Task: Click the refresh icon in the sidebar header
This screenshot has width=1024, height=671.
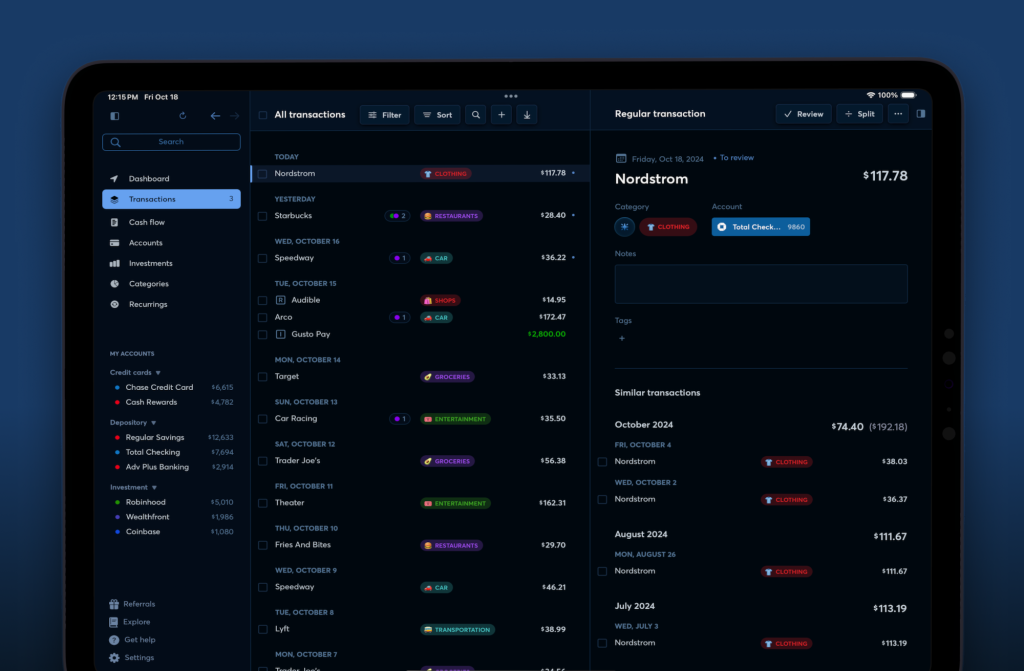Action: point(182,116)
